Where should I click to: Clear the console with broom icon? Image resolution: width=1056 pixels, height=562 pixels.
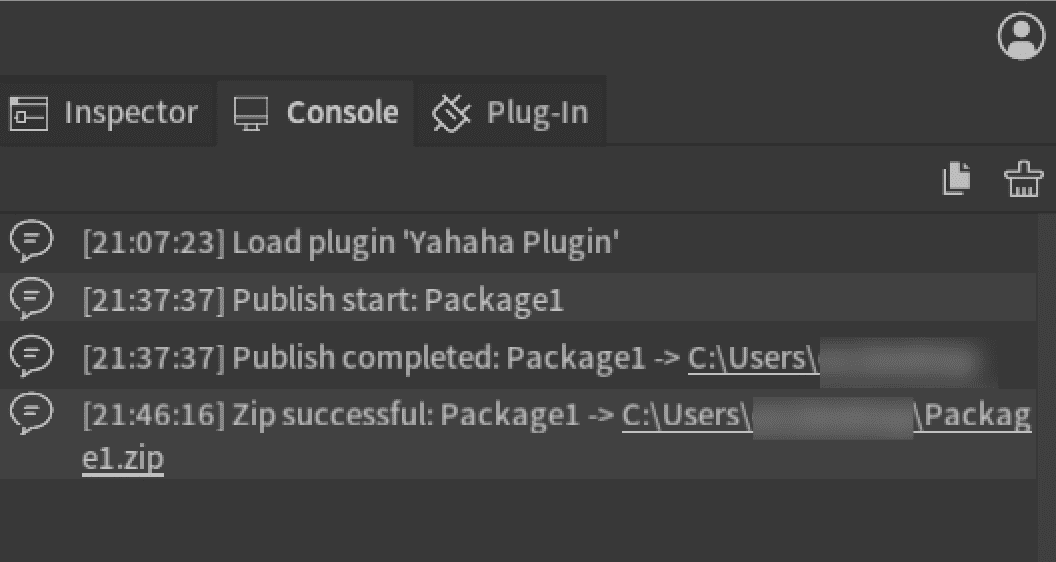tap(1023, 180)
